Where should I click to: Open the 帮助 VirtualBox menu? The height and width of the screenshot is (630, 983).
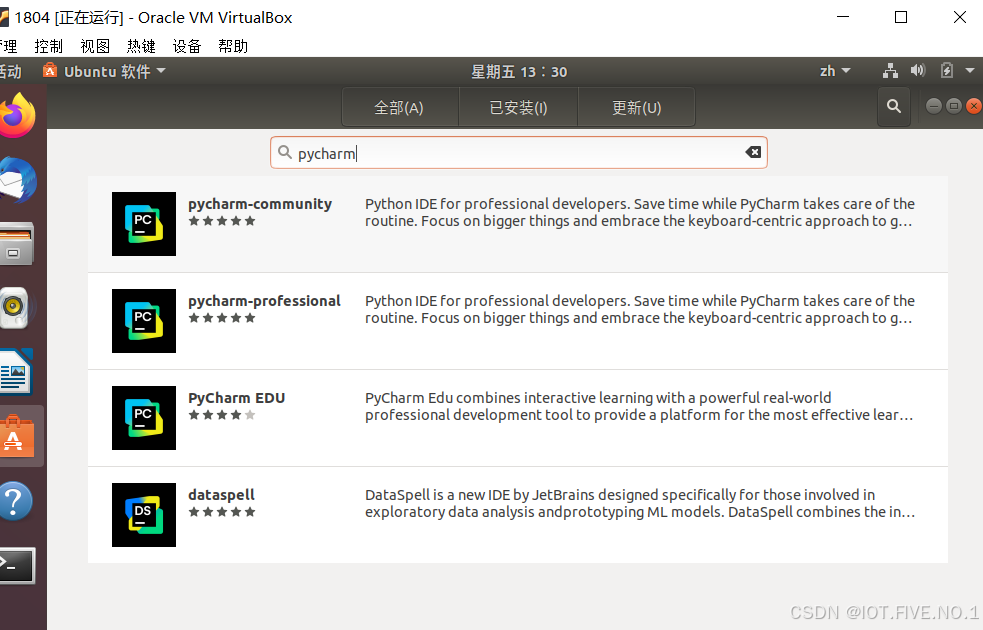(233, 46)
